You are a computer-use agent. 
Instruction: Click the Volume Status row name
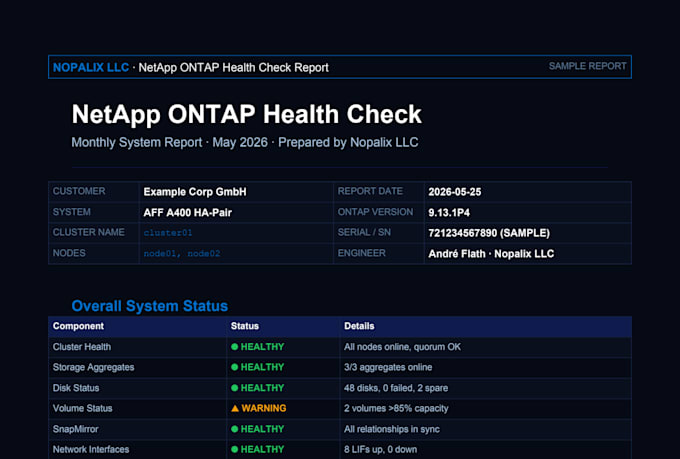tap(82, 409)
